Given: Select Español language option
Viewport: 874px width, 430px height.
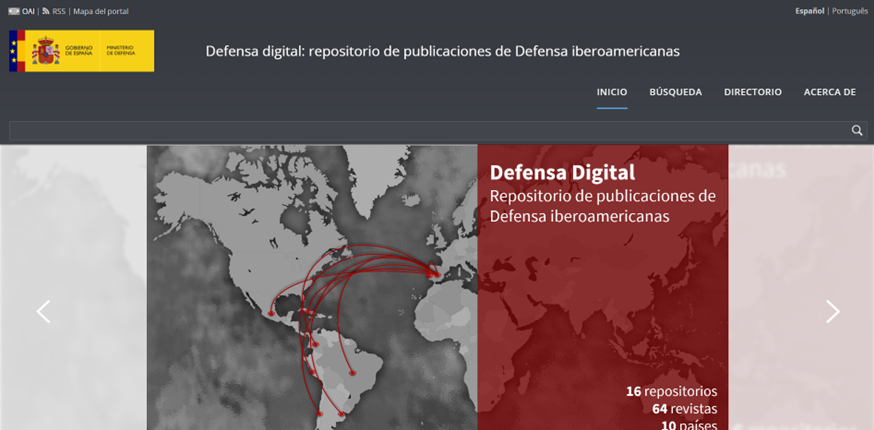Looking at the screenshot, I should coord(809,11).
